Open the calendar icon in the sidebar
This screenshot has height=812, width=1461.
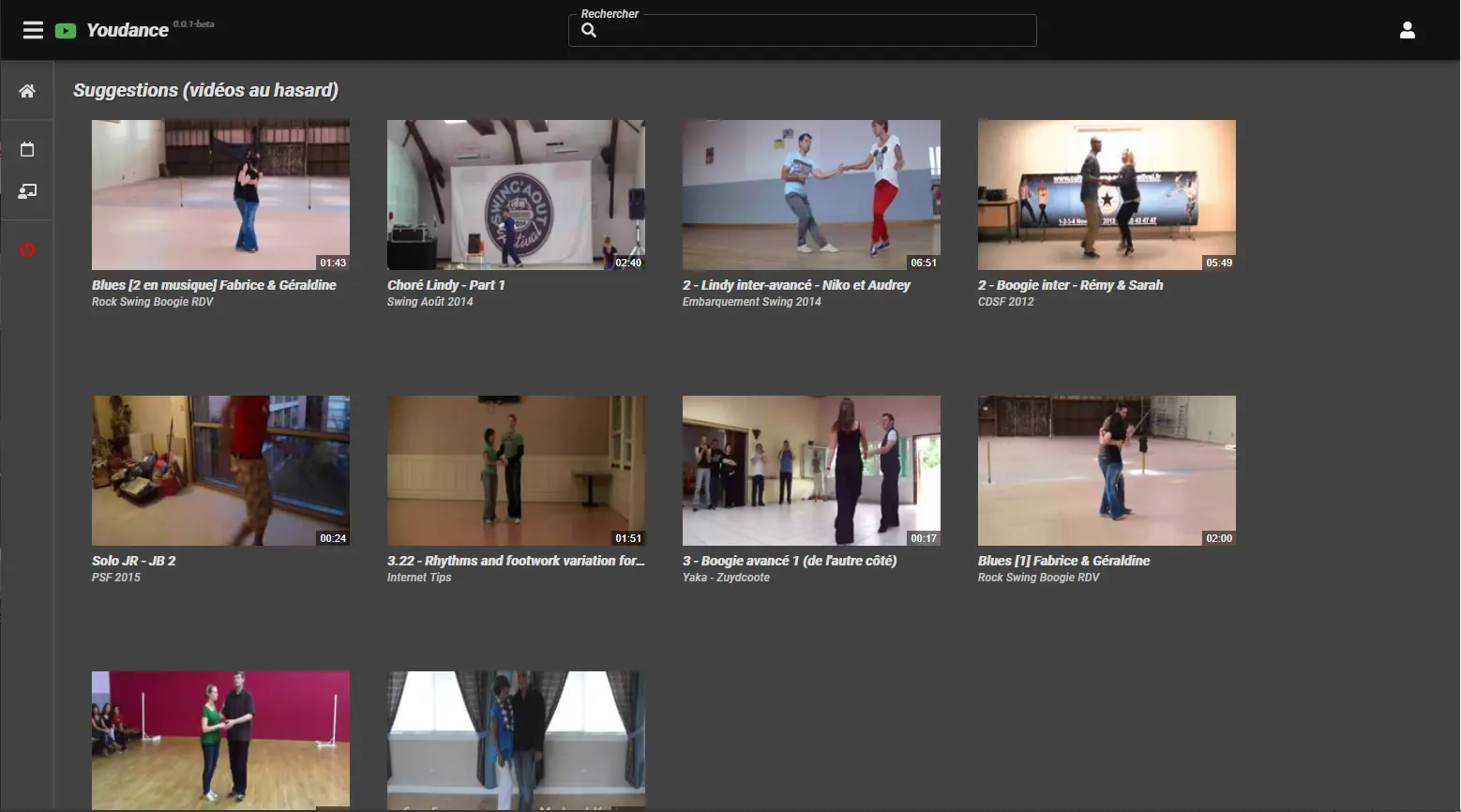pos(27,148)
